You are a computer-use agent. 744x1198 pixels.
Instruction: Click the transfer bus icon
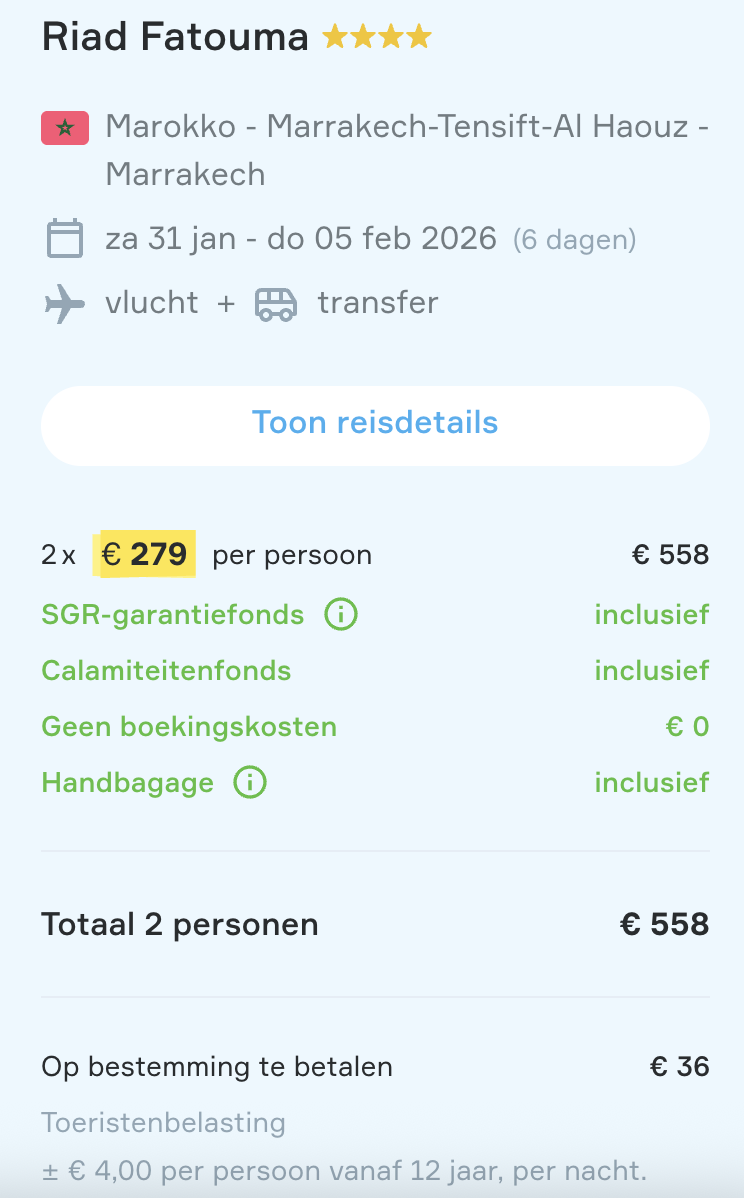[276, 303]
